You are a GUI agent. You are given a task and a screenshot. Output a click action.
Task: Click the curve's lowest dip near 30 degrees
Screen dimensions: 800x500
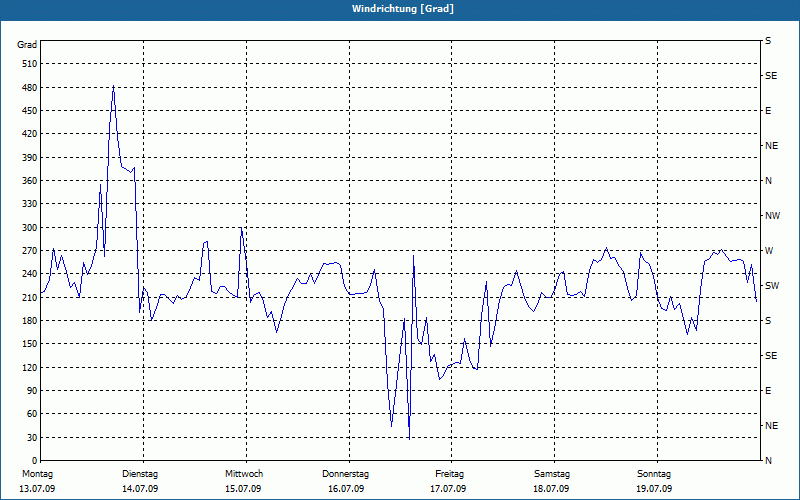click(x=409, y=438)
